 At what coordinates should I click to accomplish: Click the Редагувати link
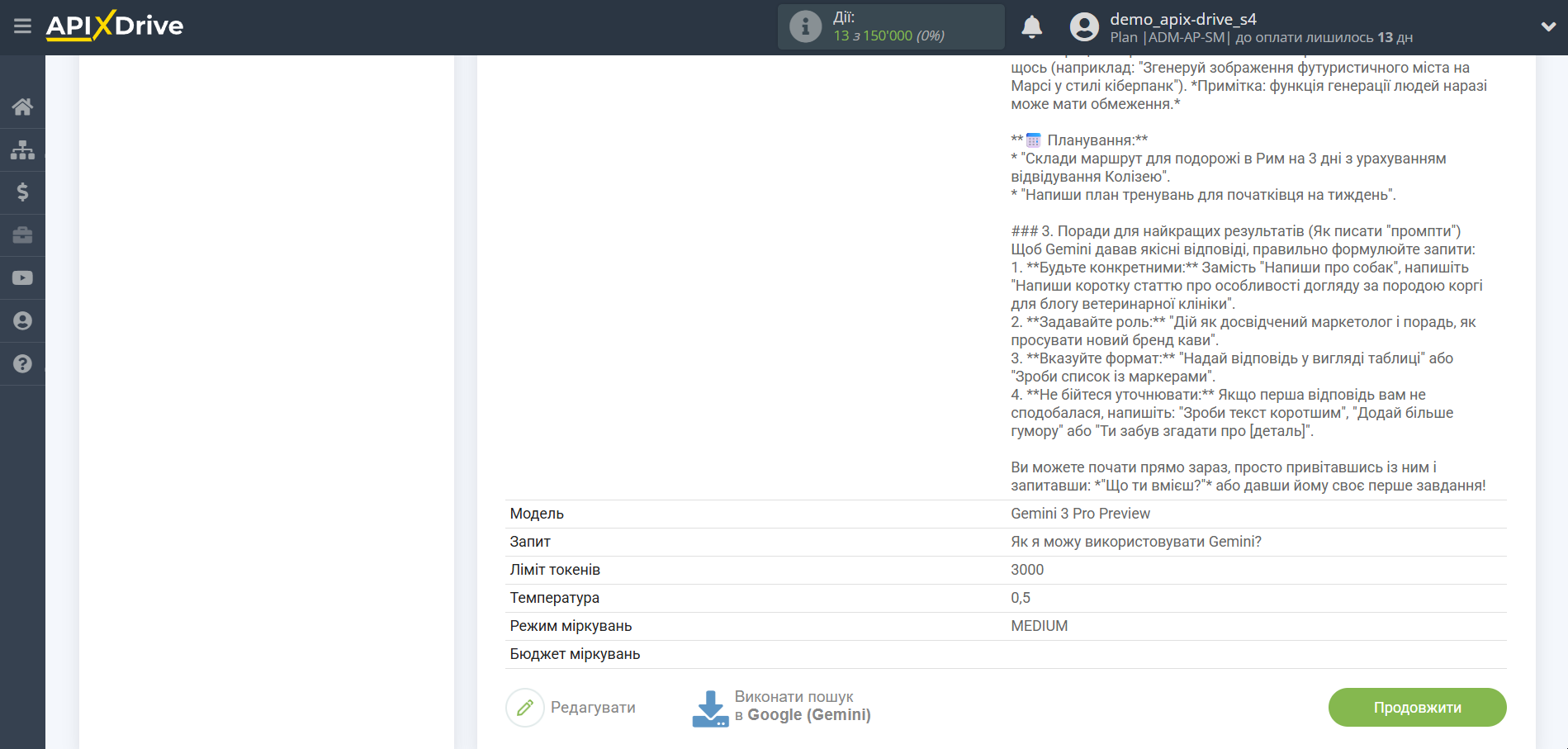[593, 708]
